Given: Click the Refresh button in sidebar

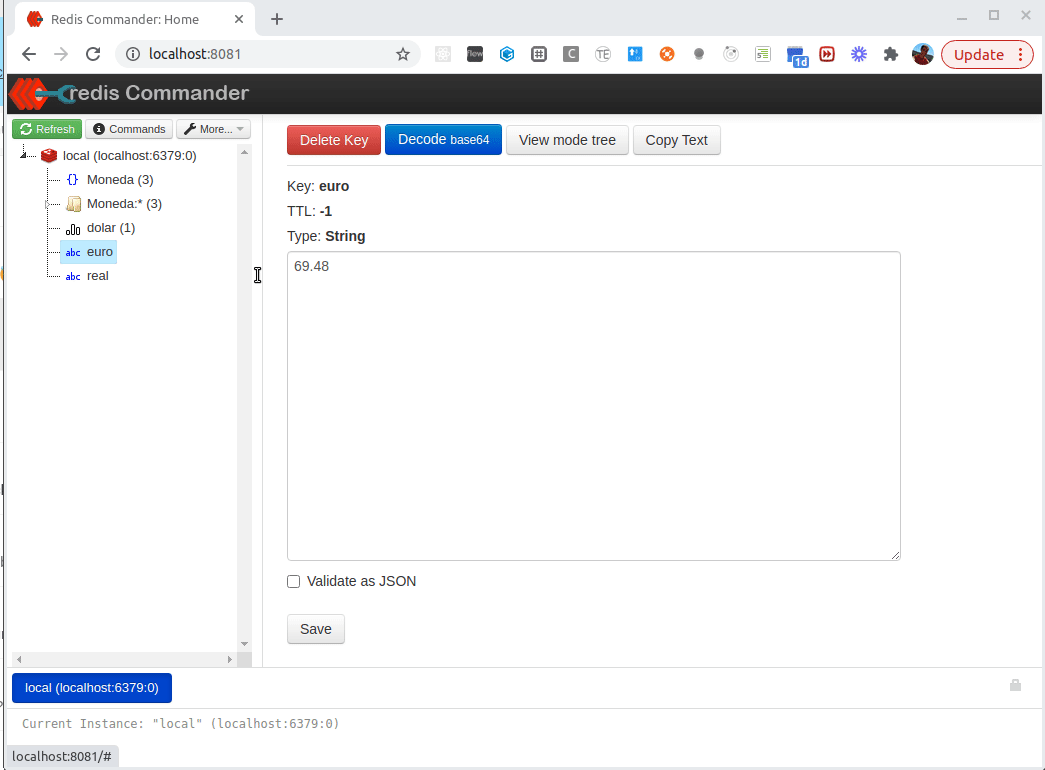Looking at the screenshot, I should click(47, 129).
